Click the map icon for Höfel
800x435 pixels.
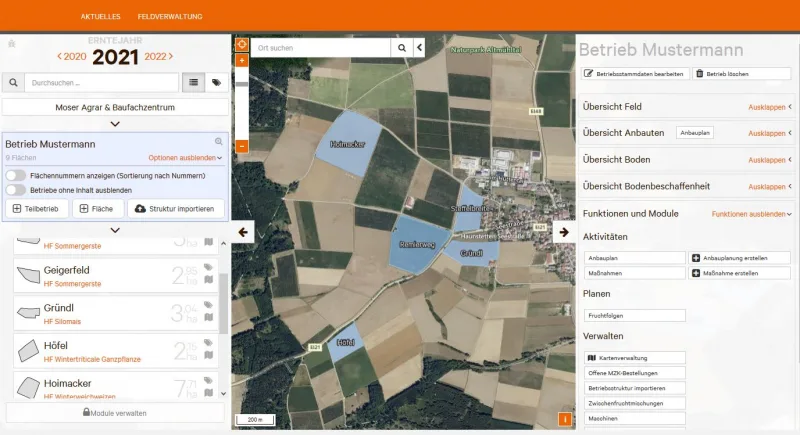point(208,355)
